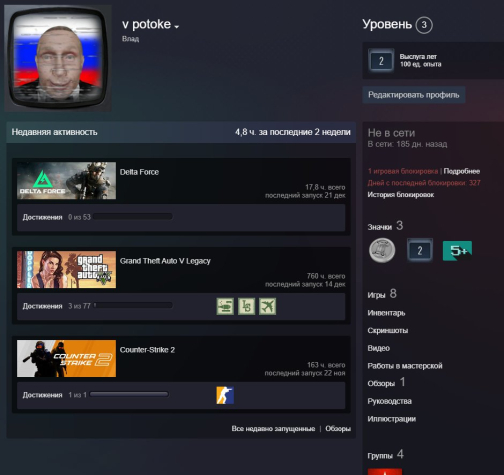Viewport: 504px width, 475px height.
Task: Open the 5+ game collector badge
Action: click(457, 250)
